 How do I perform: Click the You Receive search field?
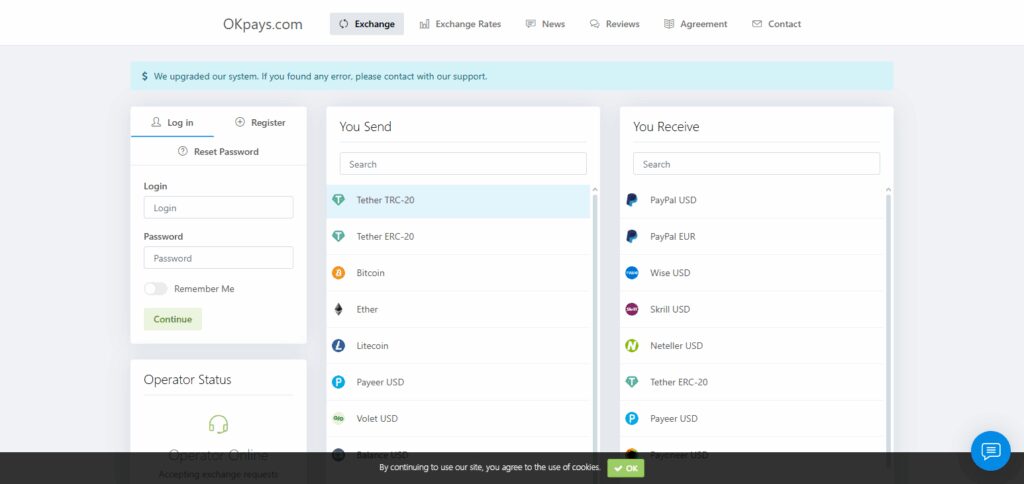pyautogui.click(x=756, y=164)
